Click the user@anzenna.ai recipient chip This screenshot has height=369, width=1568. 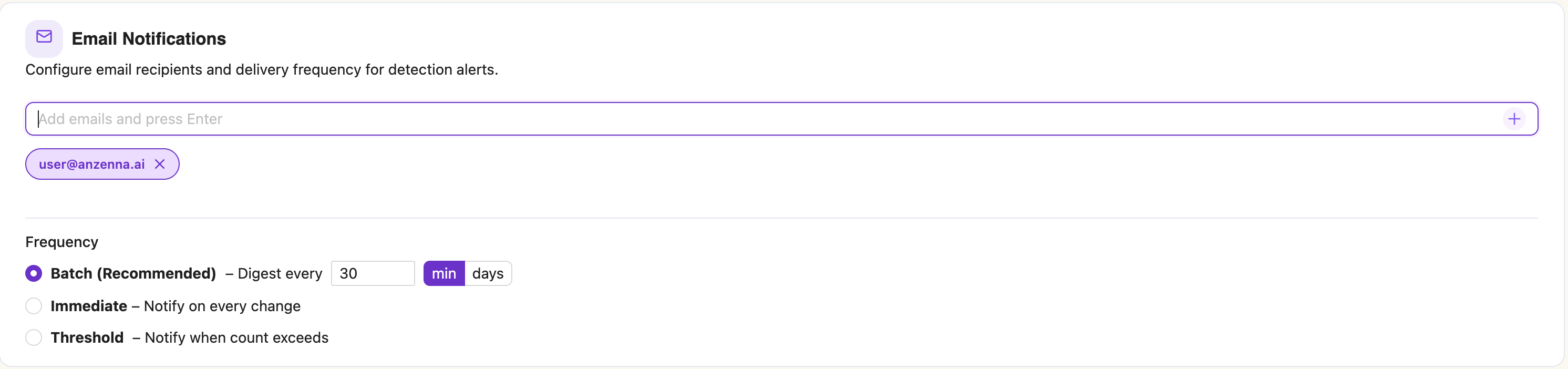[x=91, y=165]
